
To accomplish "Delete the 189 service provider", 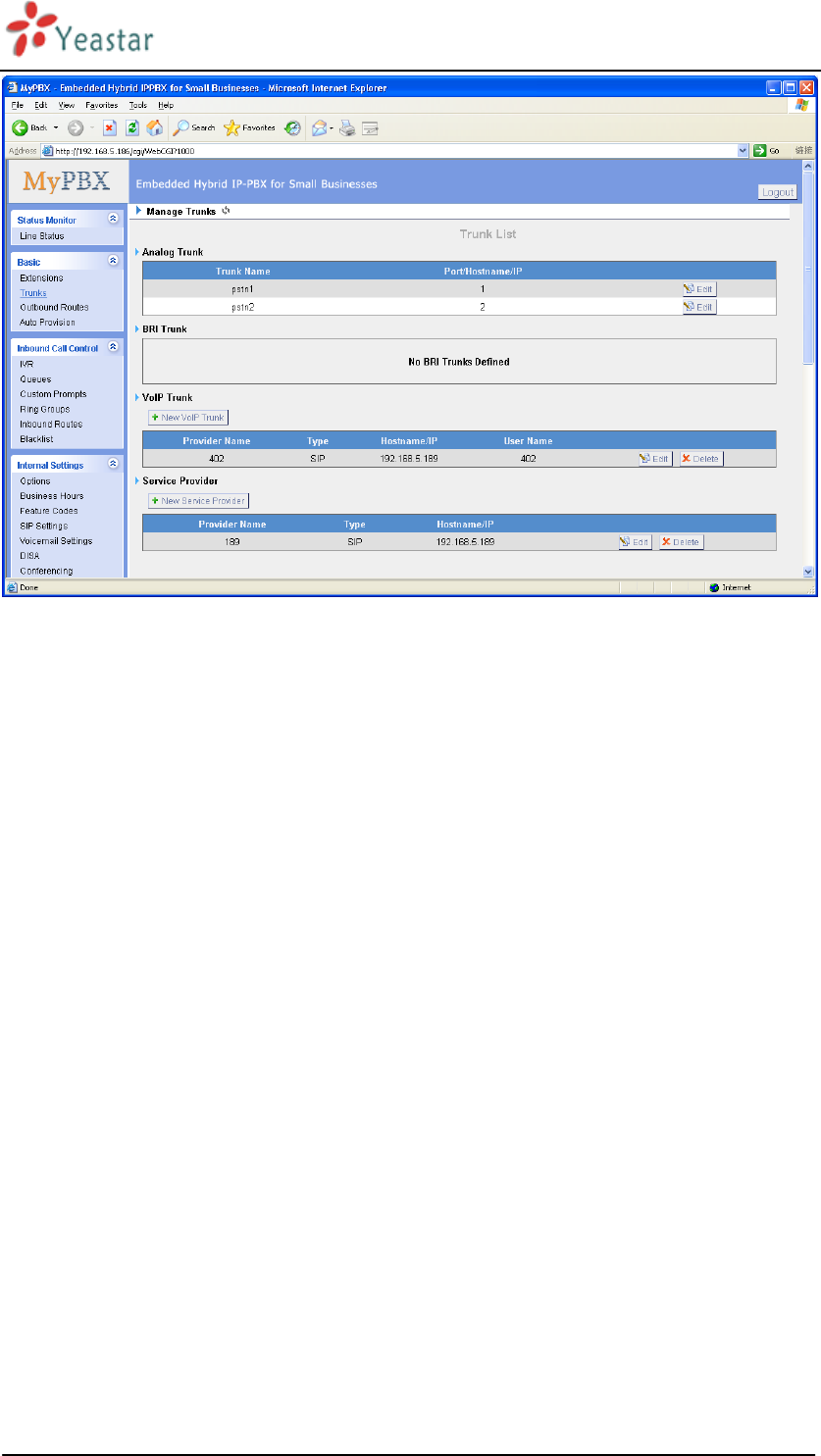I will [681, 541].
